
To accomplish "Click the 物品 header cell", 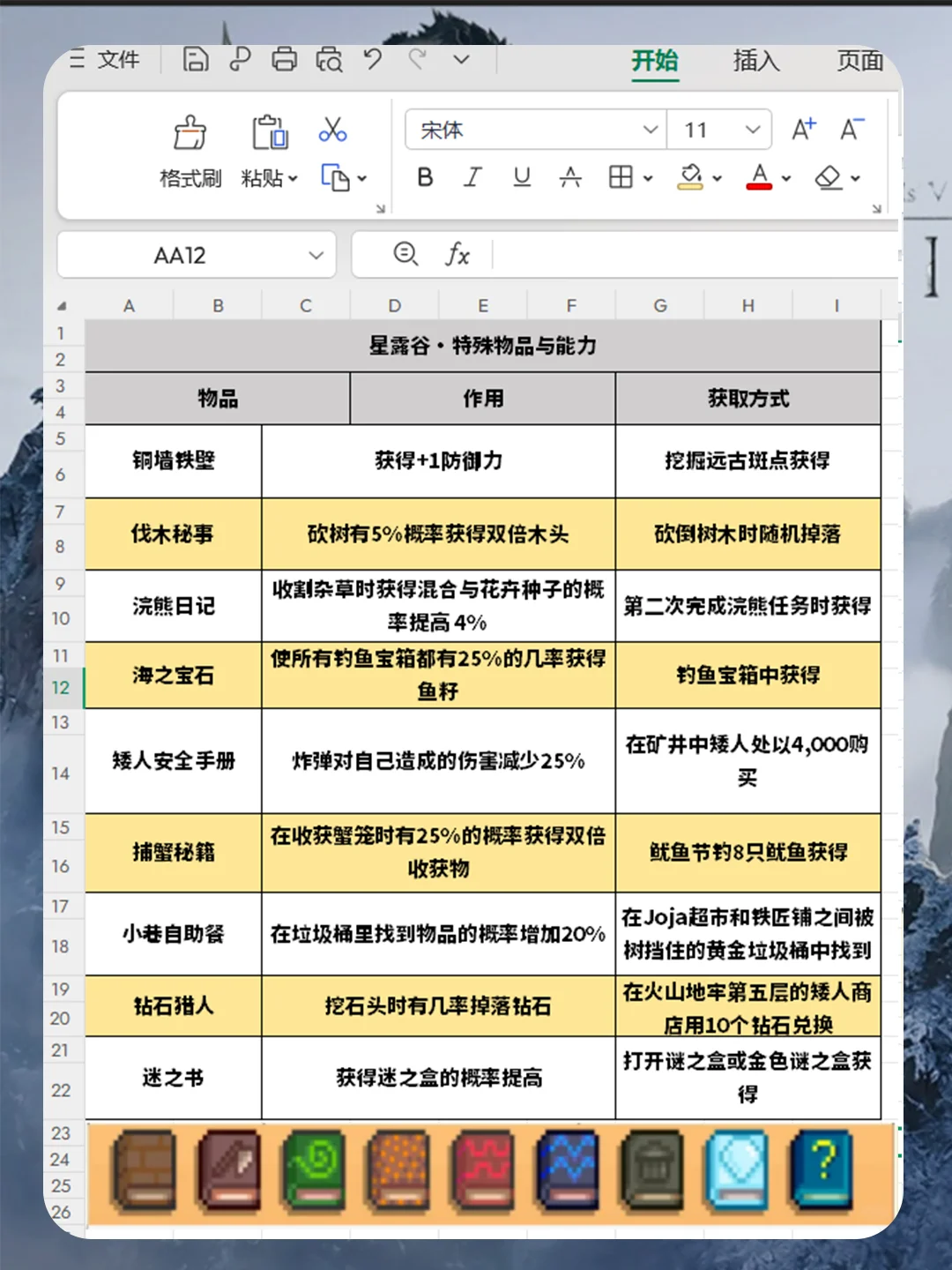I will [218, 399].
